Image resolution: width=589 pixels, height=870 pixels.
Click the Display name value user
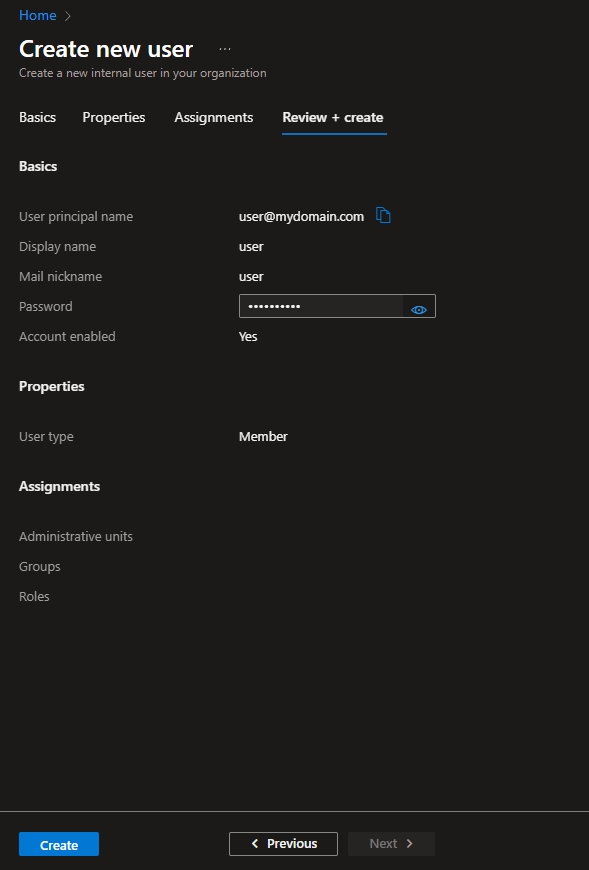[251, 246]
